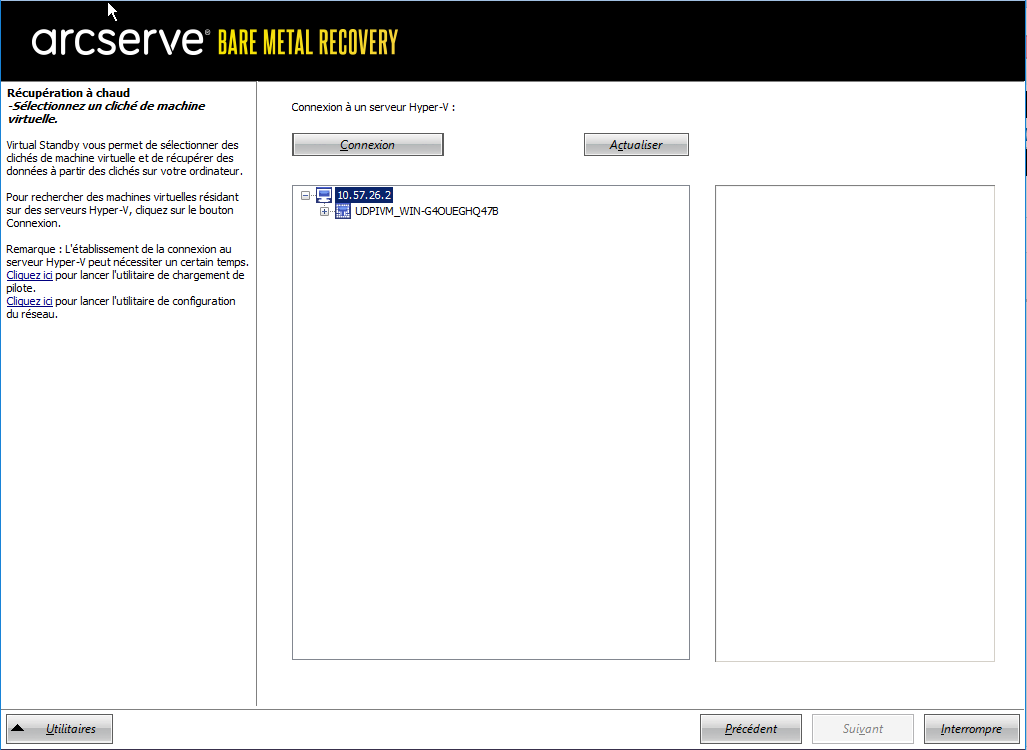Go back with the Précédent button

(751, 728)
